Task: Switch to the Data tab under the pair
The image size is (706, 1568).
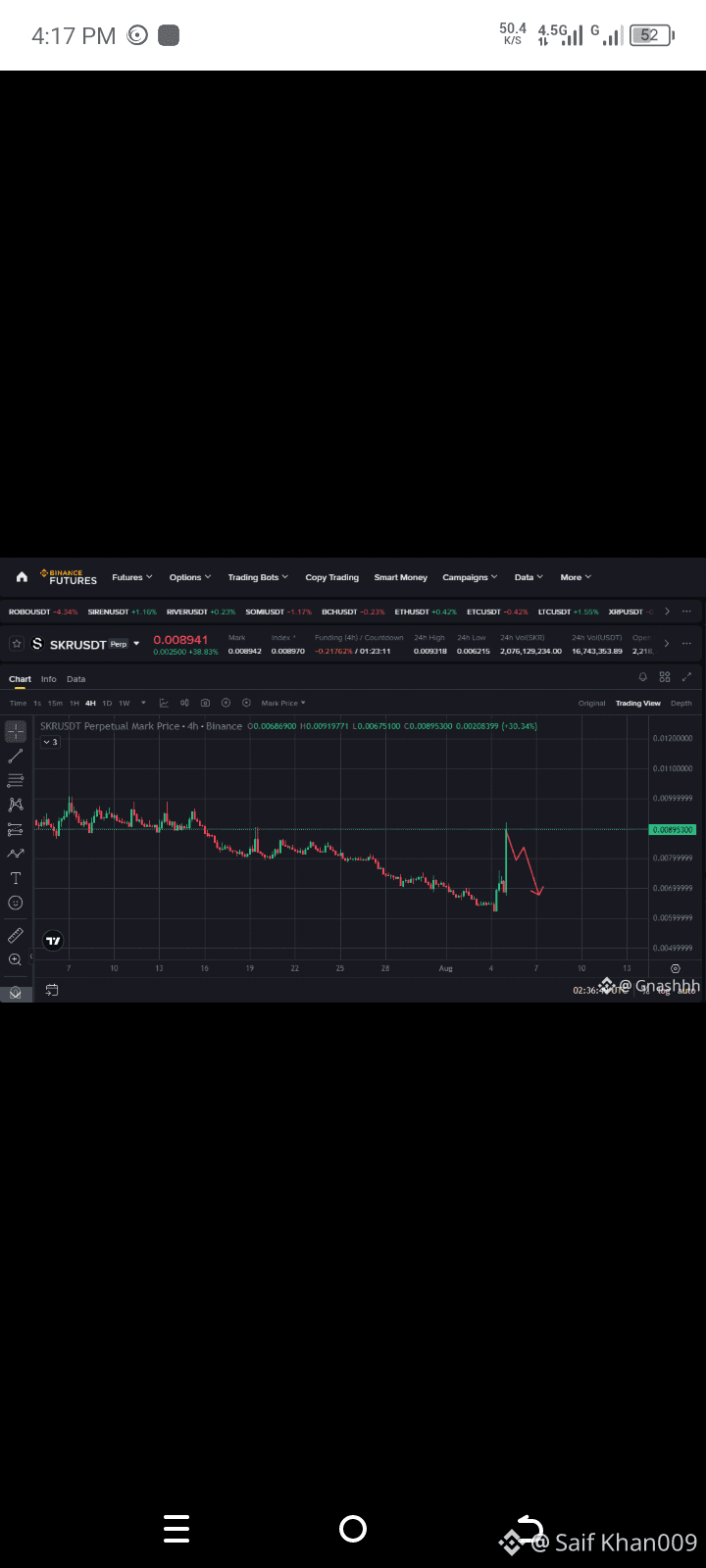Action: click(x=76, y=678)
